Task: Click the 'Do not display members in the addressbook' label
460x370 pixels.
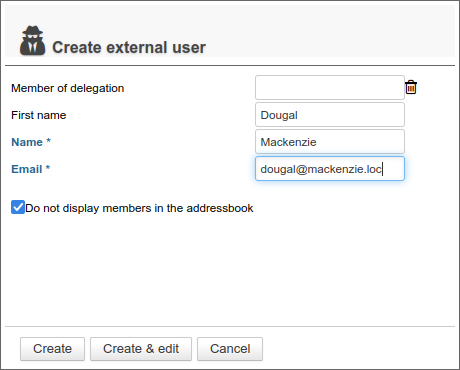Action: point(139,208)
